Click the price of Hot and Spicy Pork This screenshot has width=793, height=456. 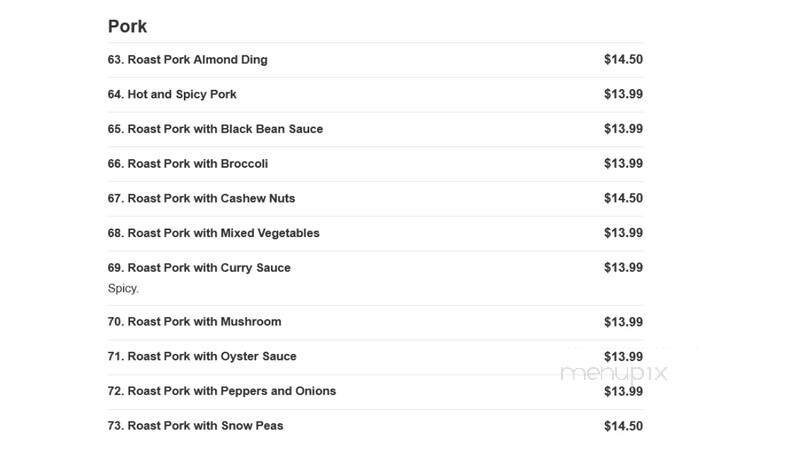pyautogui.click(x=623, y=94)
